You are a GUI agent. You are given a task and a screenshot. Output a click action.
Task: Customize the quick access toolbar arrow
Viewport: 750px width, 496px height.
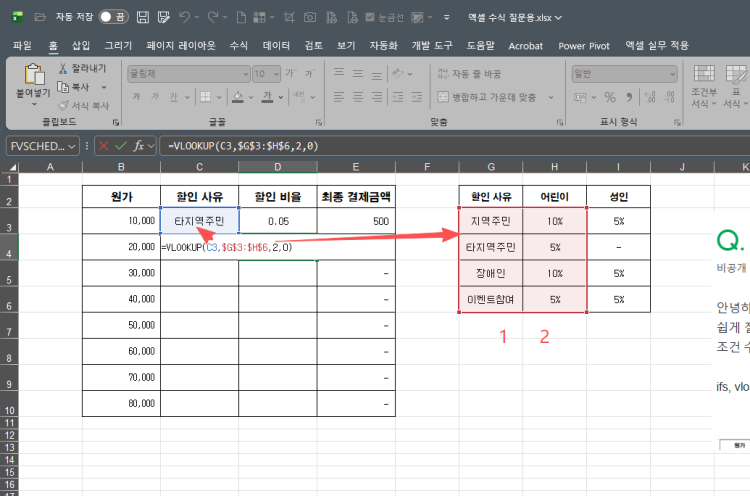click(446, 18)
